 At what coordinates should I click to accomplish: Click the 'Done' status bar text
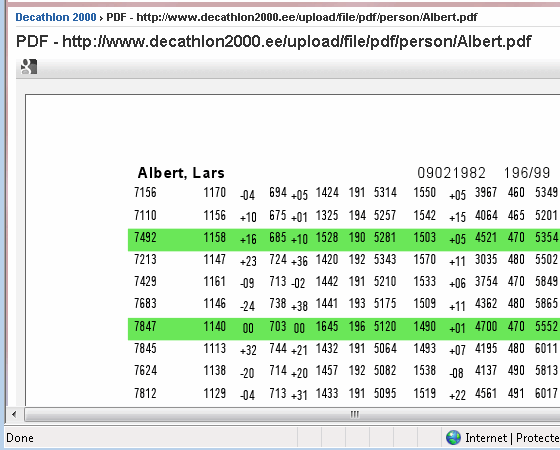[x=20, y=438]
